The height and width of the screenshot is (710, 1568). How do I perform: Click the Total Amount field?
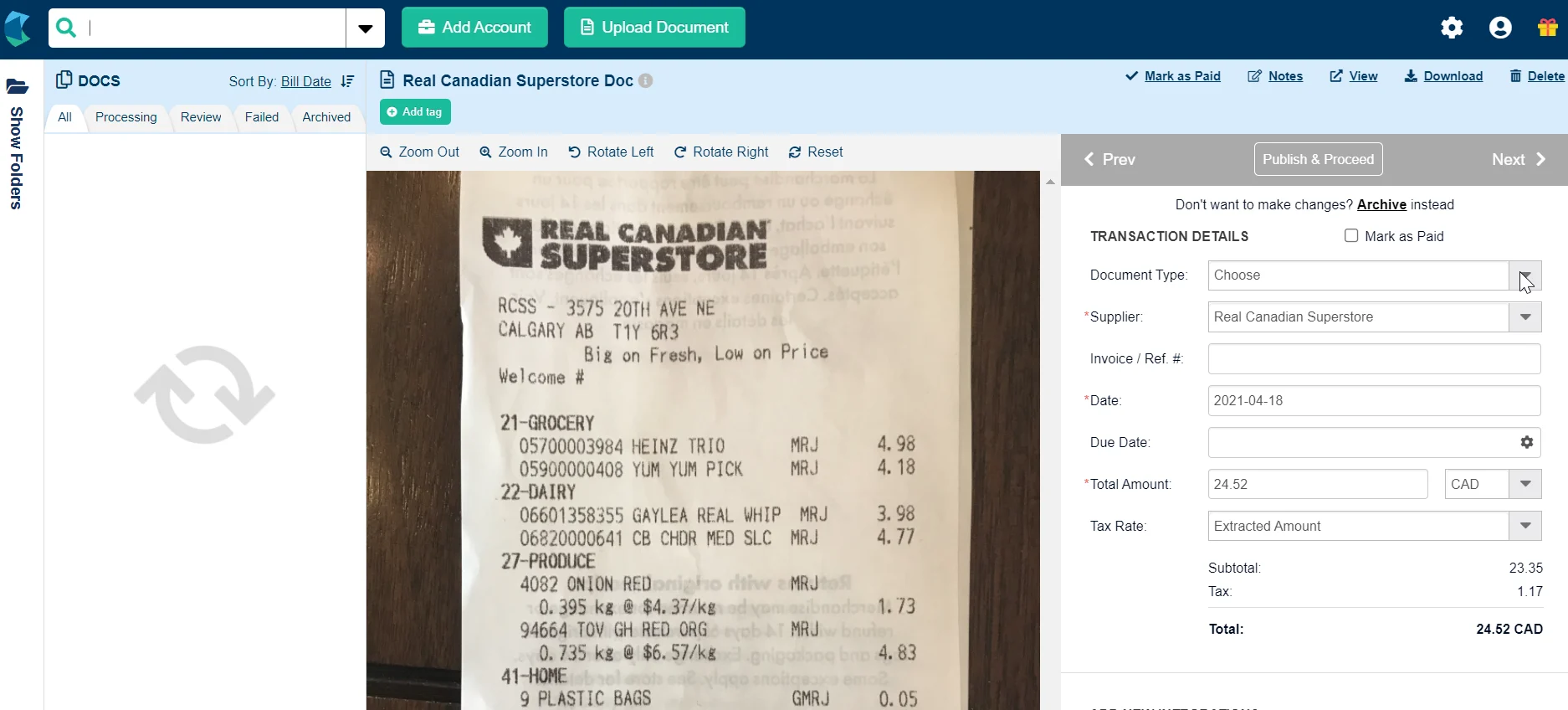pyautogui.click(x=1318, y=484)
